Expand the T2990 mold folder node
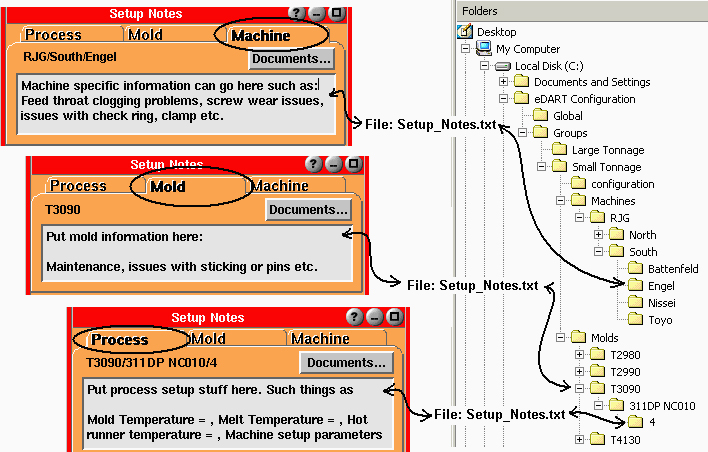The image size is (708, 452). pyautogui.click(x=579, y=372)
